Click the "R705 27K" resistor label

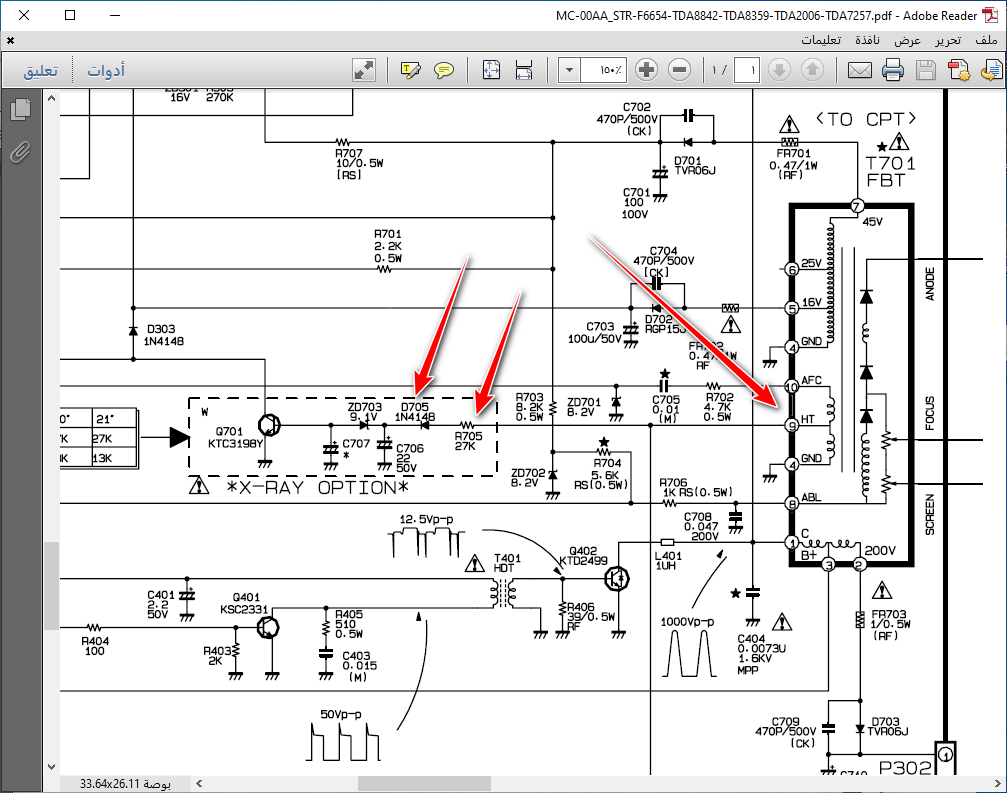(469, 441)
